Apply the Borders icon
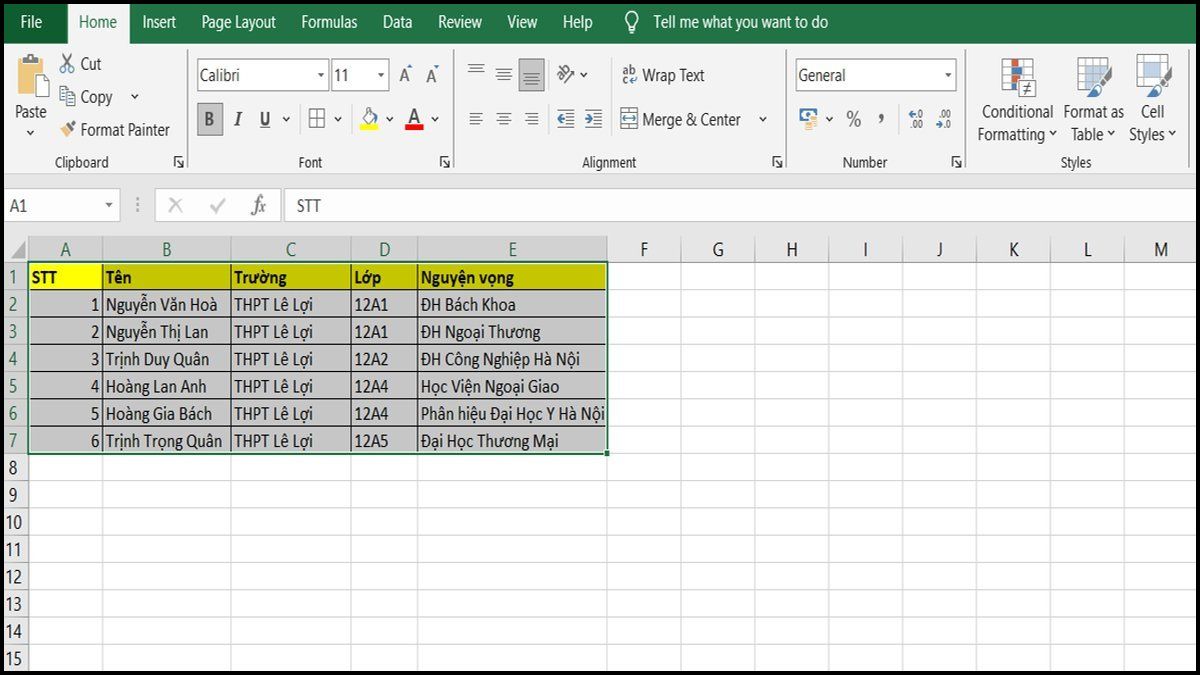 pyautogui.click(x=317, y=119)
